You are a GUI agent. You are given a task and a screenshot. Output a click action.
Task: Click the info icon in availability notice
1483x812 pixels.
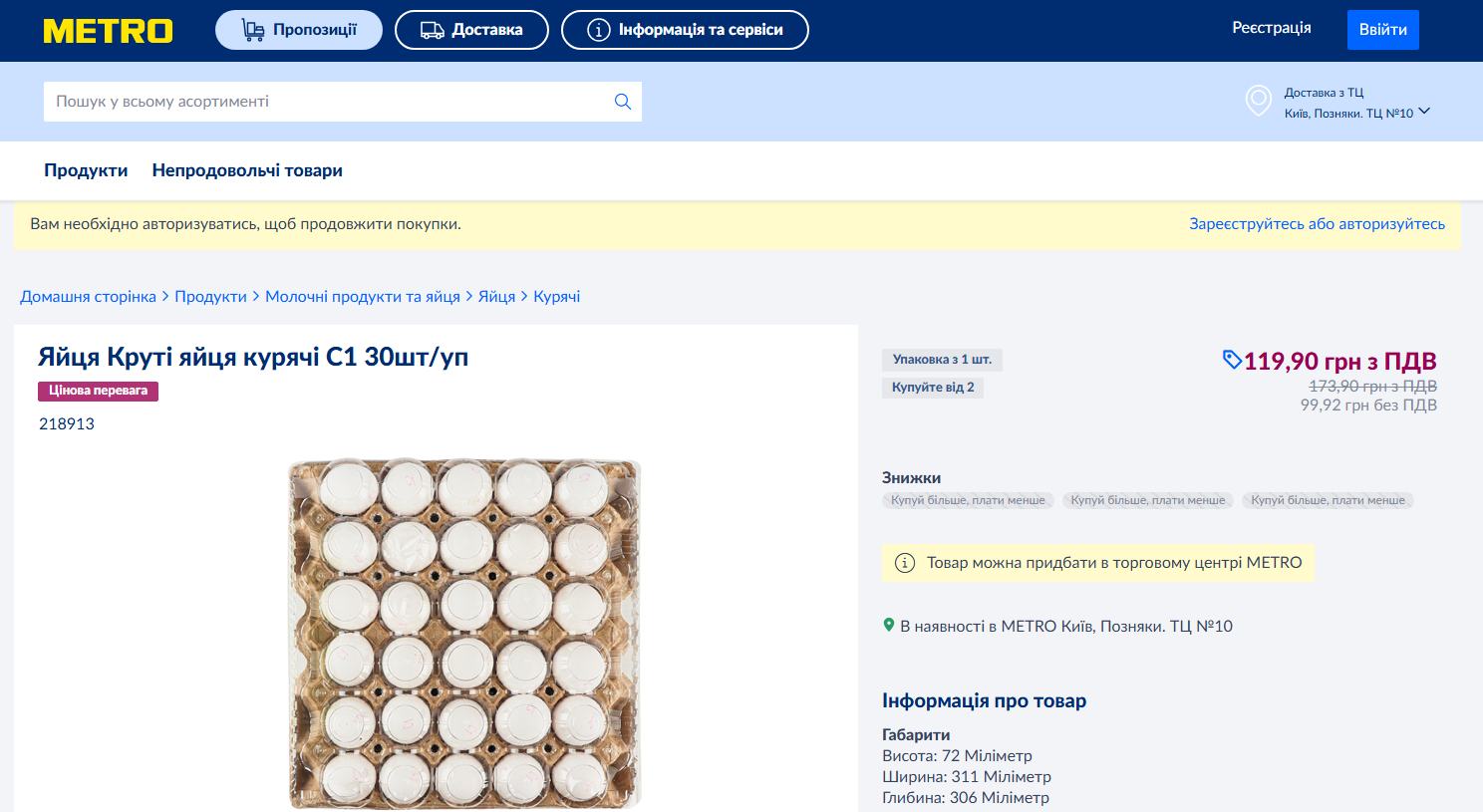coord(905,563)
